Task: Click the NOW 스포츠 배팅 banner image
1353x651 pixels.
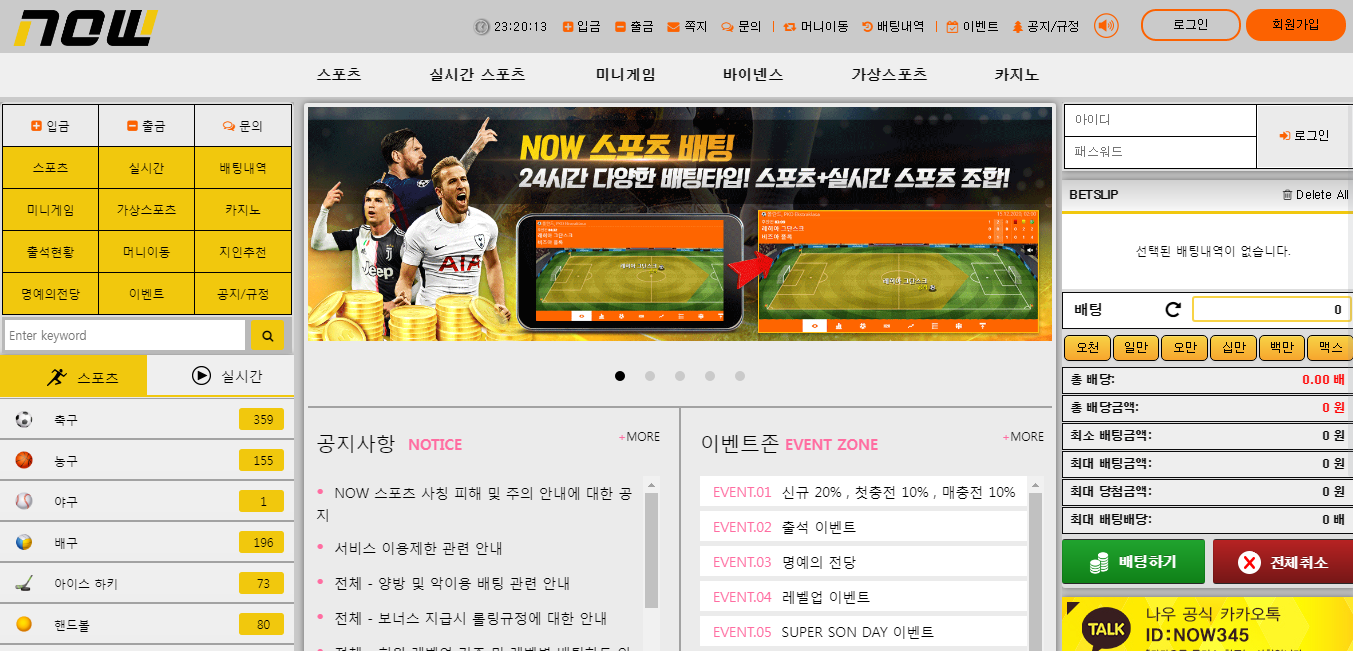Action: coord(680,224)
